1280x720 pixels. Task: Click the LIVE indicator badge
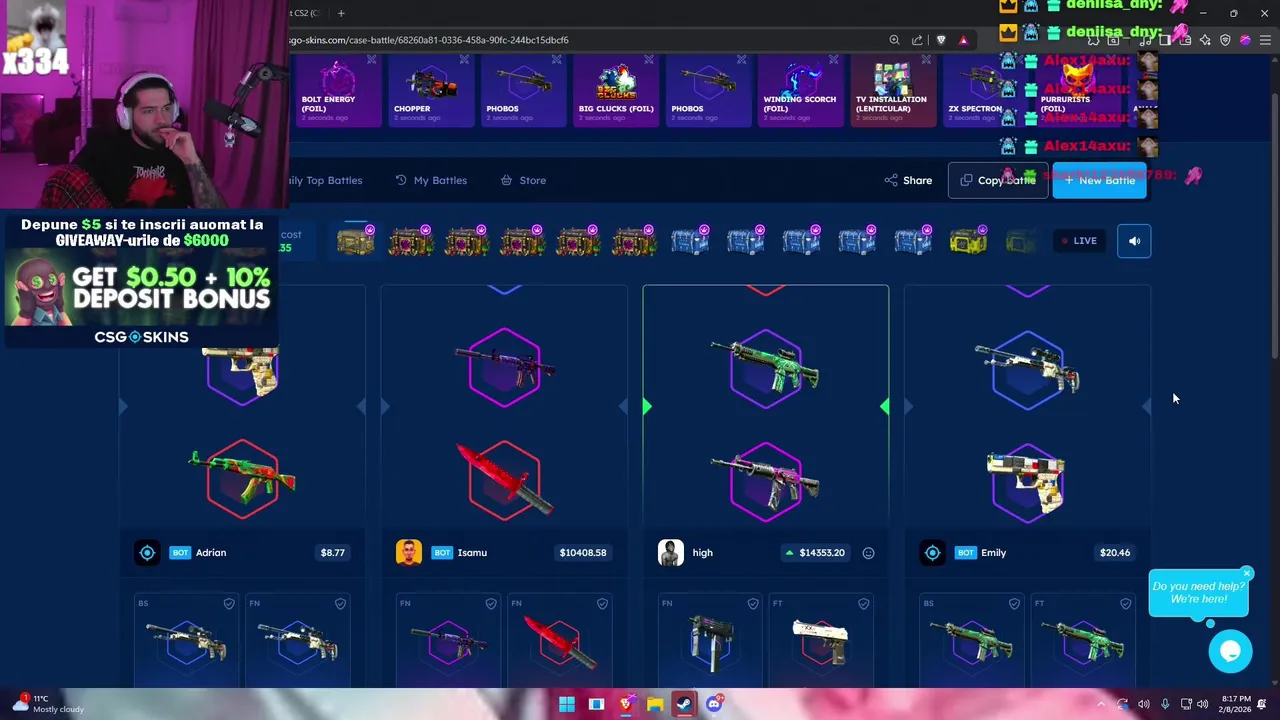tap(1079, 241)
